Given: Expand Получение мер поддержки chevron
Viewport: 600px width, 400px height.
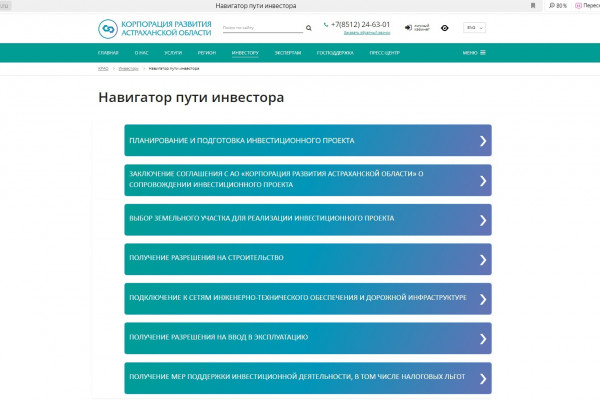Looking at the screenshot, I should coord(483,379).
